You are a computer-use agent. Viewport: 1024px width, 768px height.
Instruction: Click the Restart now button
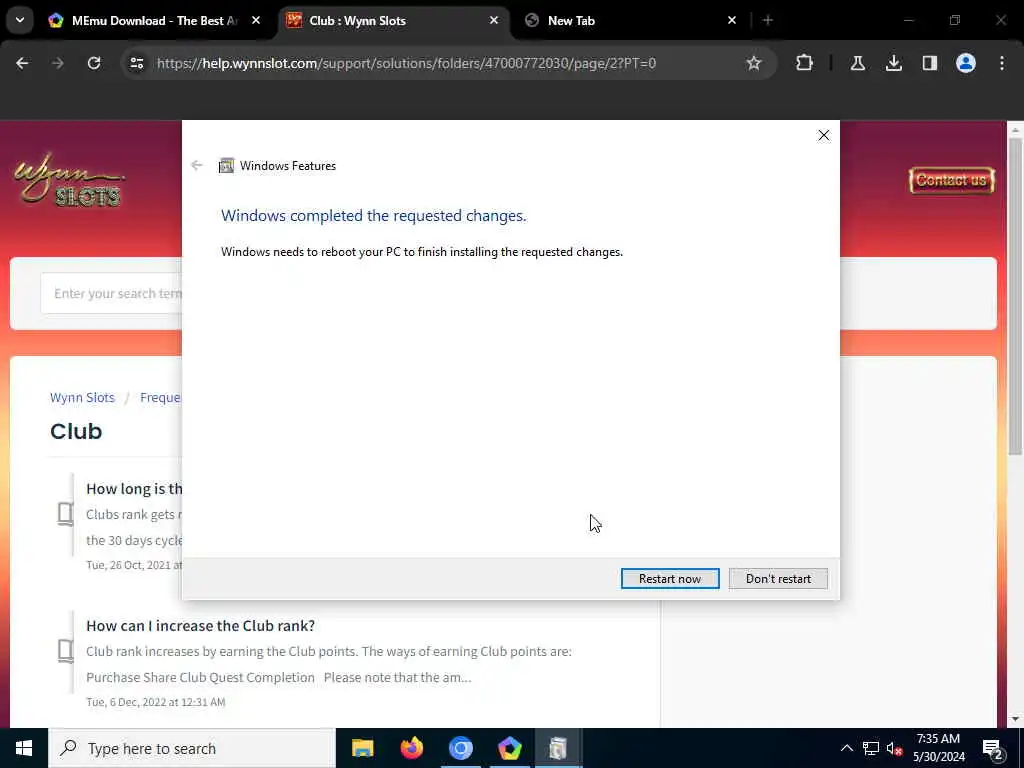(x=670, y=579)
